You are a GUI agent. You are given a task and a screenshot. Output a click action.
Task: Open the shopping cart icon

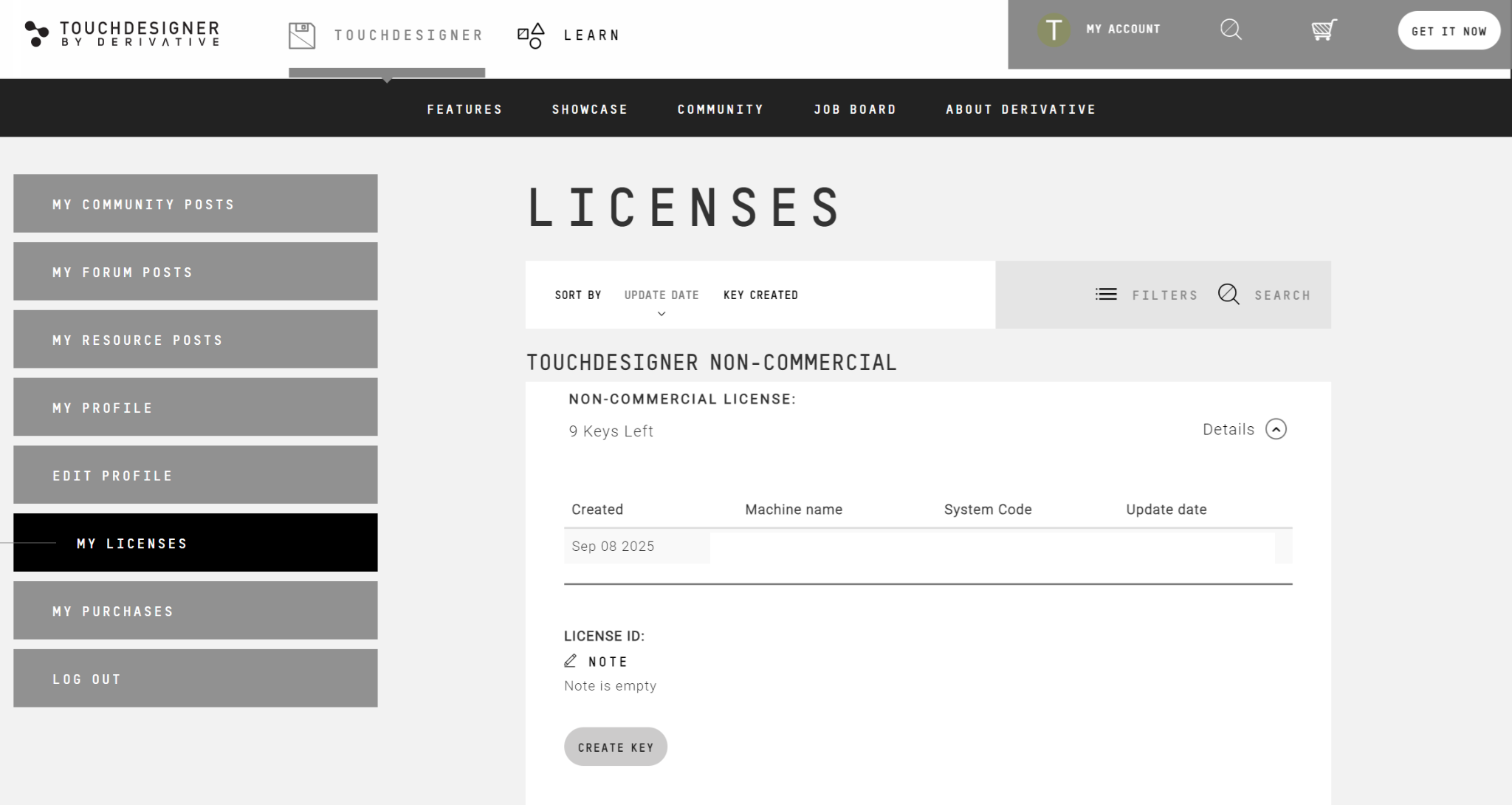tap(1324, 30)
